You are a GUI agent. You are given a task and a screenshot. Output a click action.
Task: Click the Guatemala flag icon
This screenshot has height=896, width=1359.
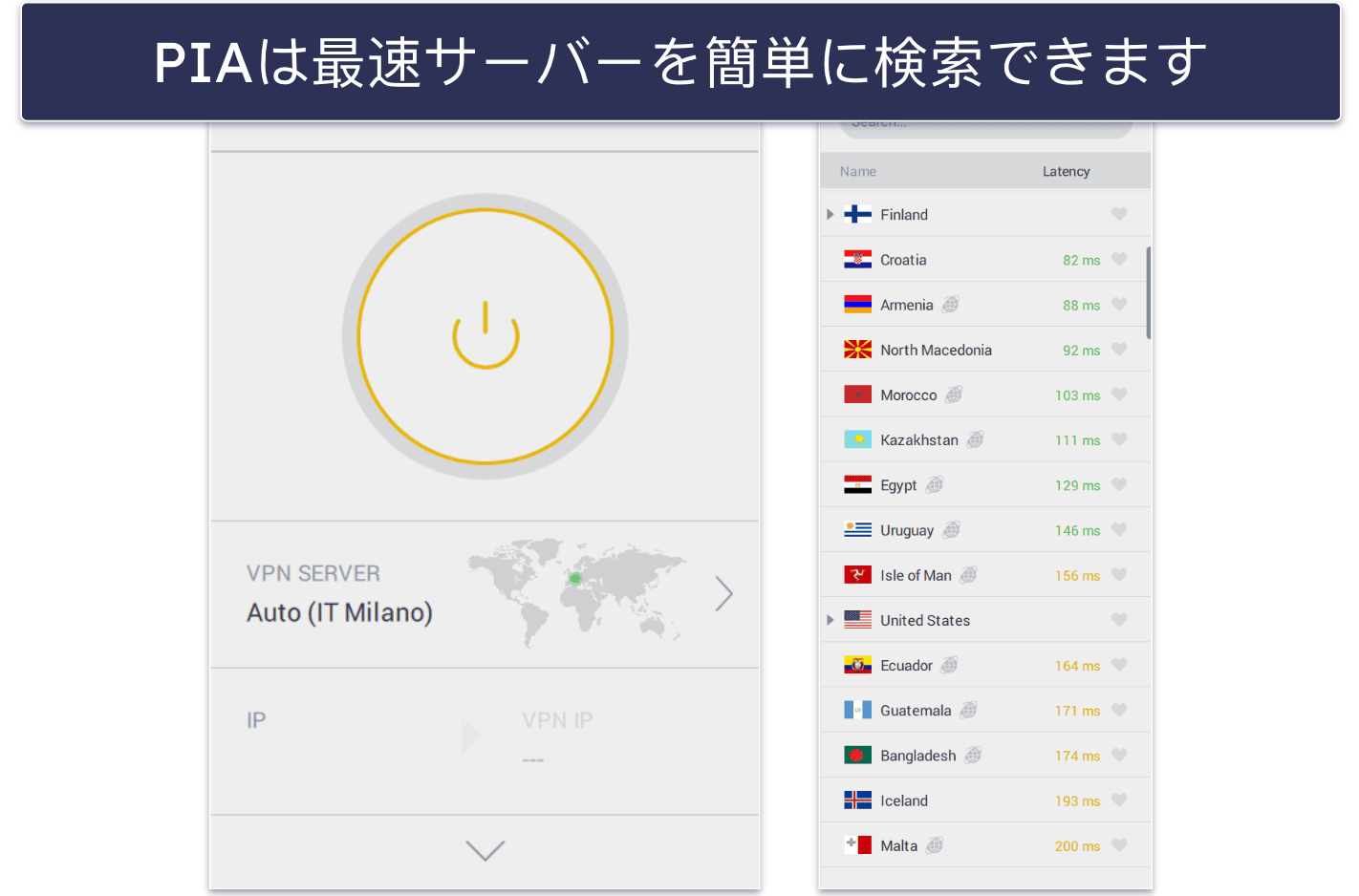click(x=857, y=710)
